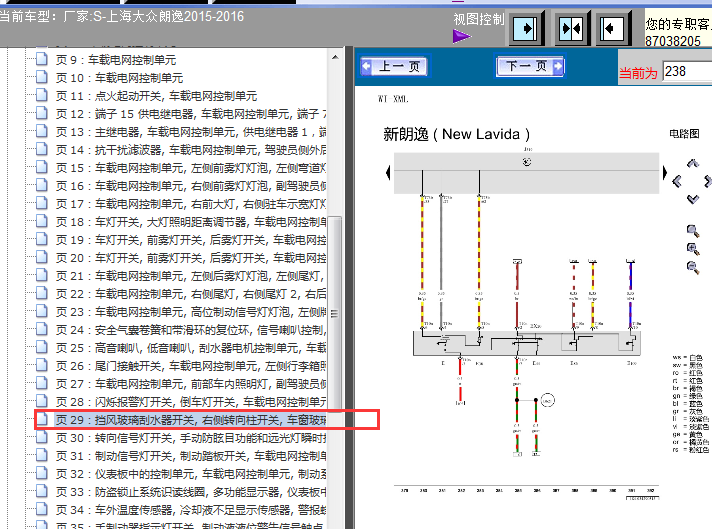Open 页 11: 点火起动开关, 车载电网控制单元
The width and height of the screenshot is (712, 529).
tap(156, 96)
